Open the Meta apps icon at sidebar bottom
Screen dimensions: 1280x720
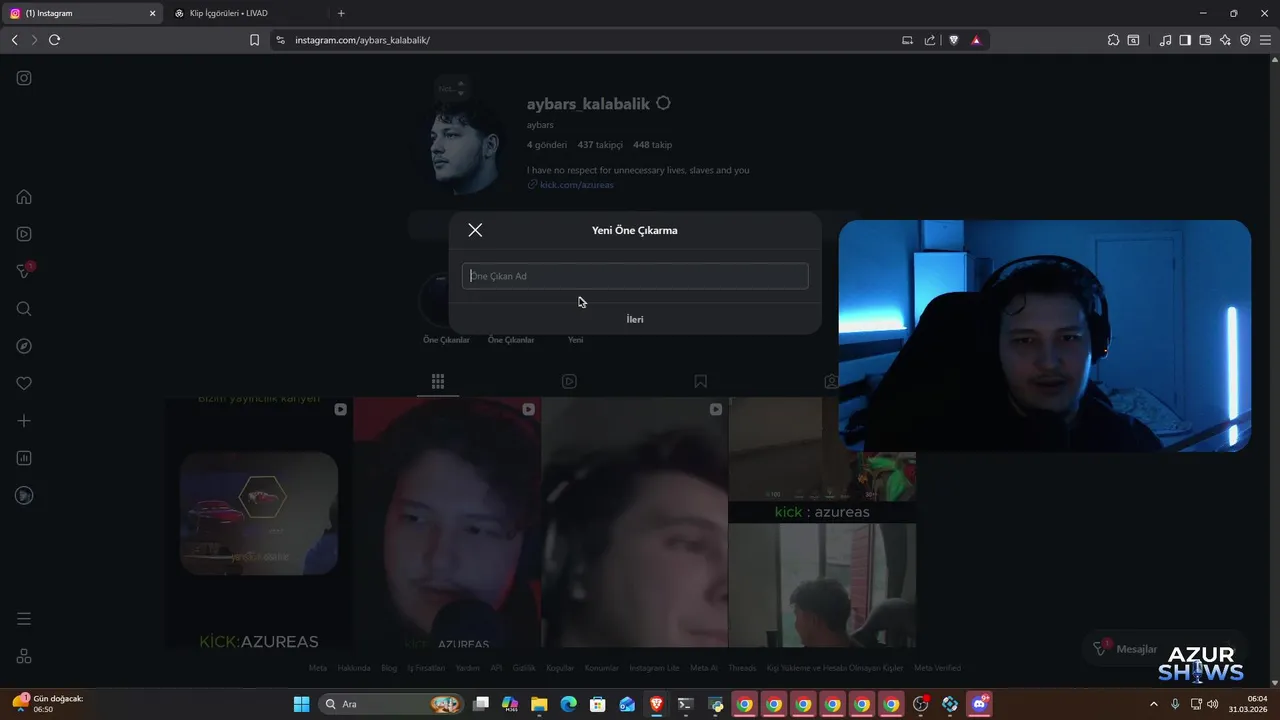pos(24,656)
